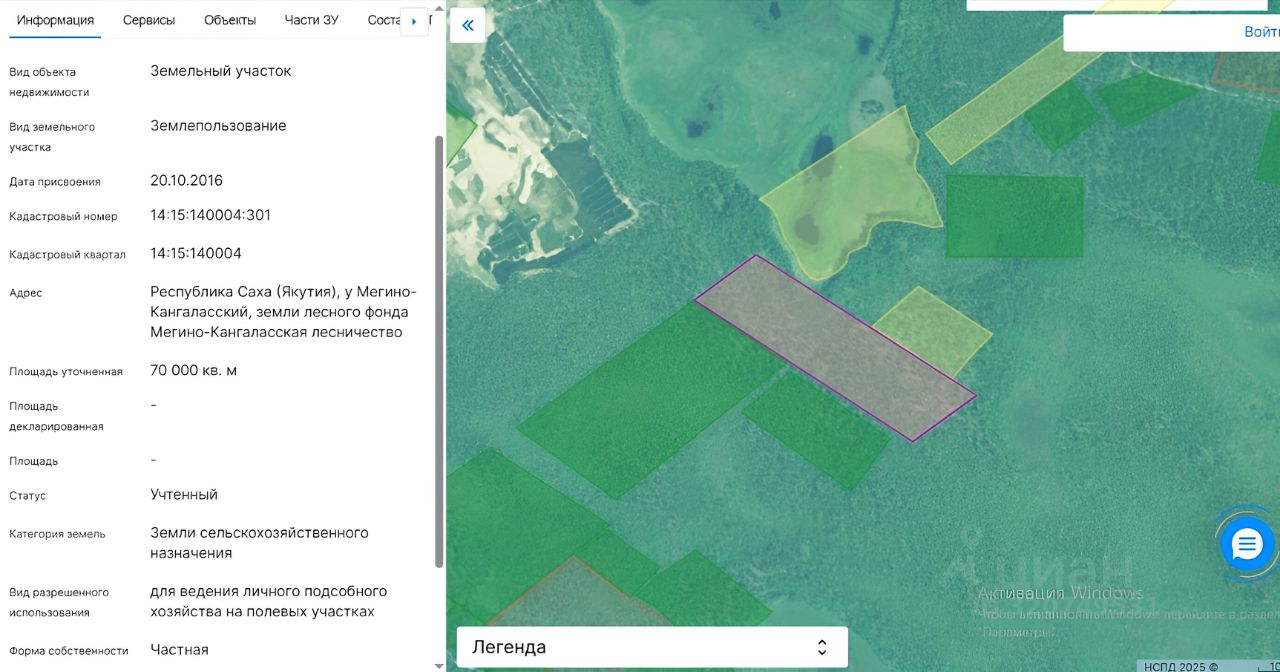Click the Кадастровый номер label
Image resolution: width=1280 pixels, height=672 pixels.
(x=63, y=217)
